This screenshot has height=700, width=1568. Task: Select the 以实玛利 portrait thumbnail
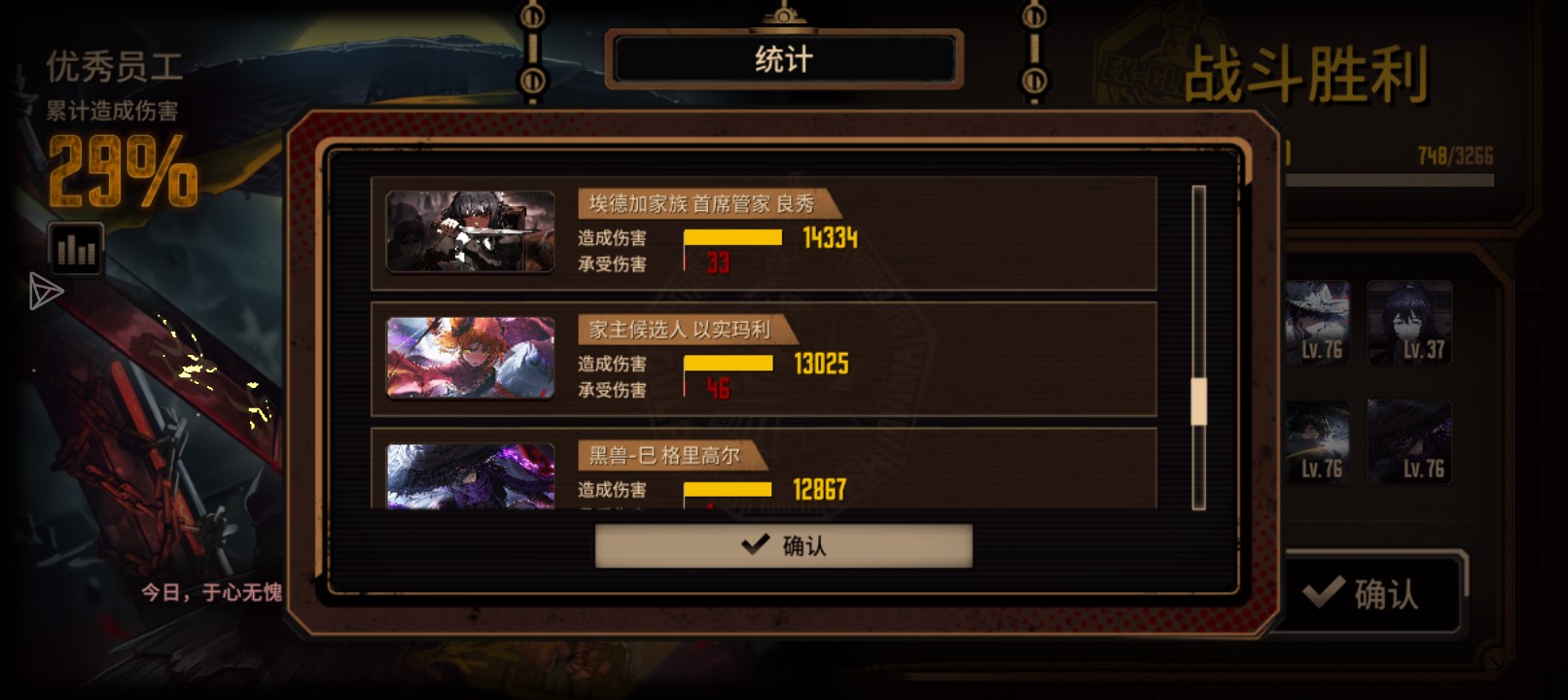[471, 358]
